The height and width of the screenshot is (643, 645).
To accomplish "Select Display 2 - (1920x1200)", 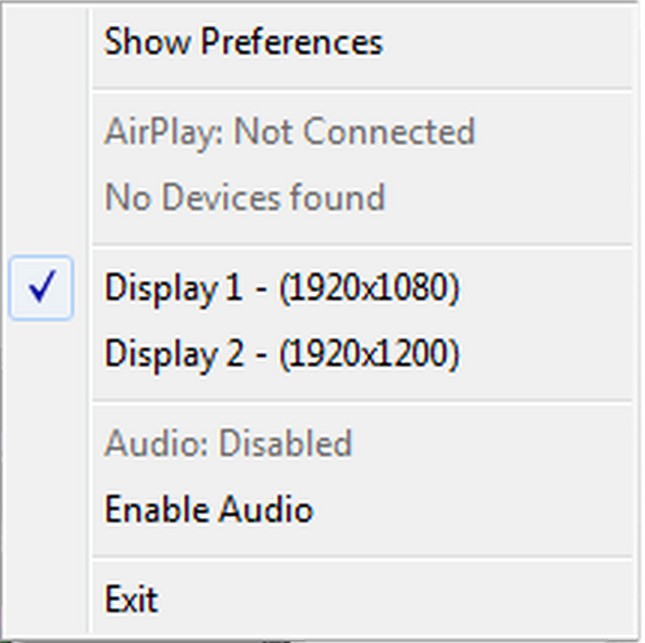I will click(281, 354).
